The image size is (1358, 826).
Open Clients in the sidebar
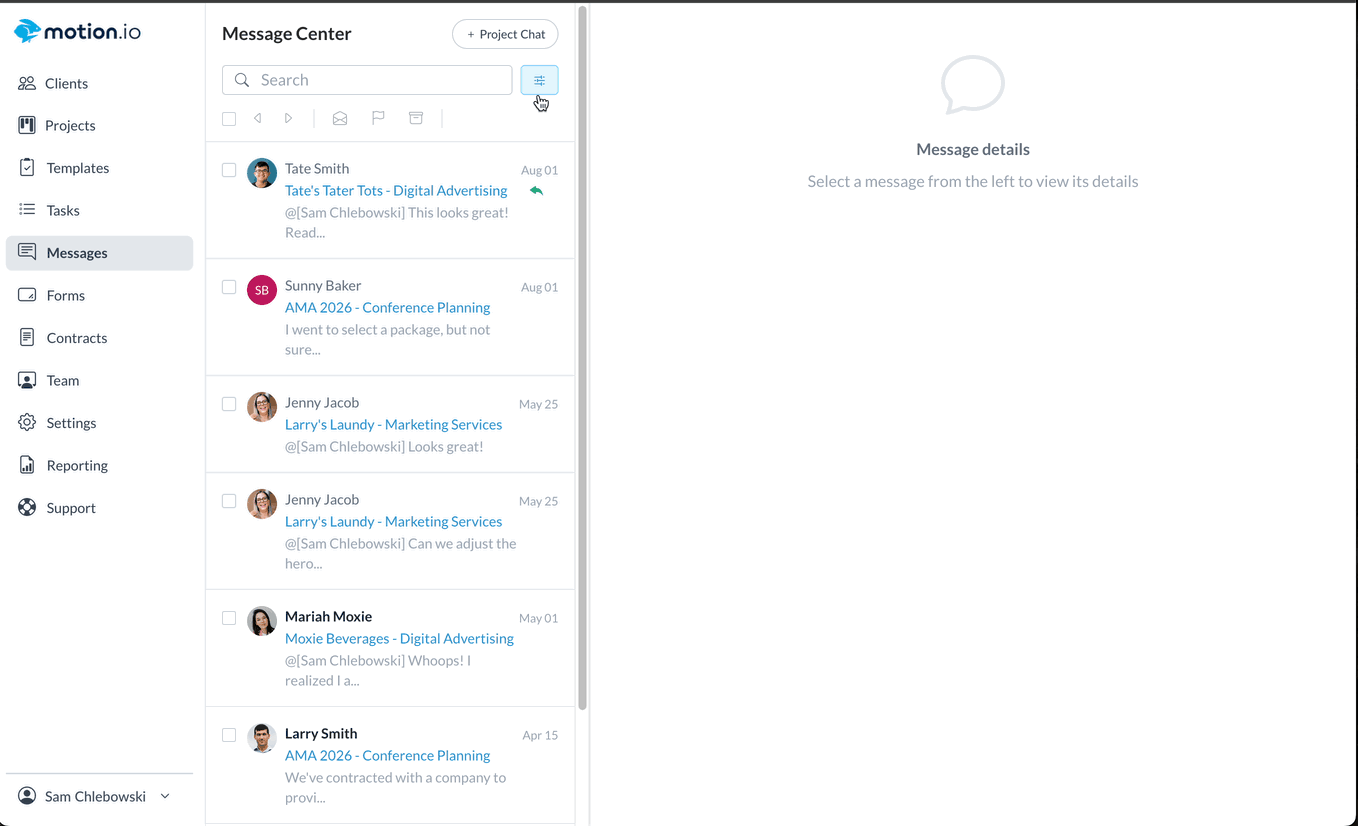point(66,83)
